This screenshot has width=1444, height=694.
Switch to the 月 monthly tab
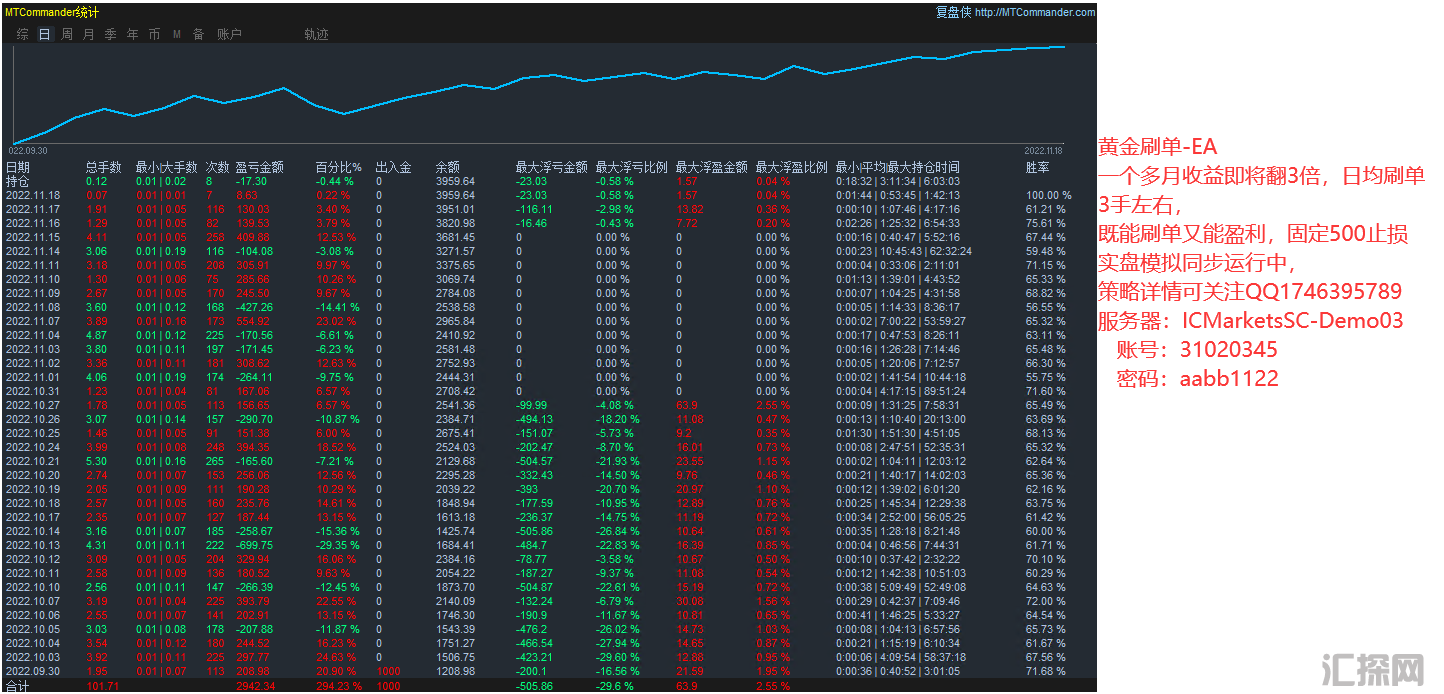click(88, 34)
